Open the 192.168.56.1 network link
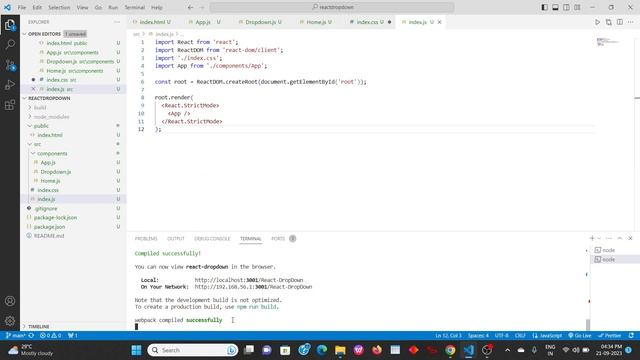 pyautogui.click(x=253, y=287)
